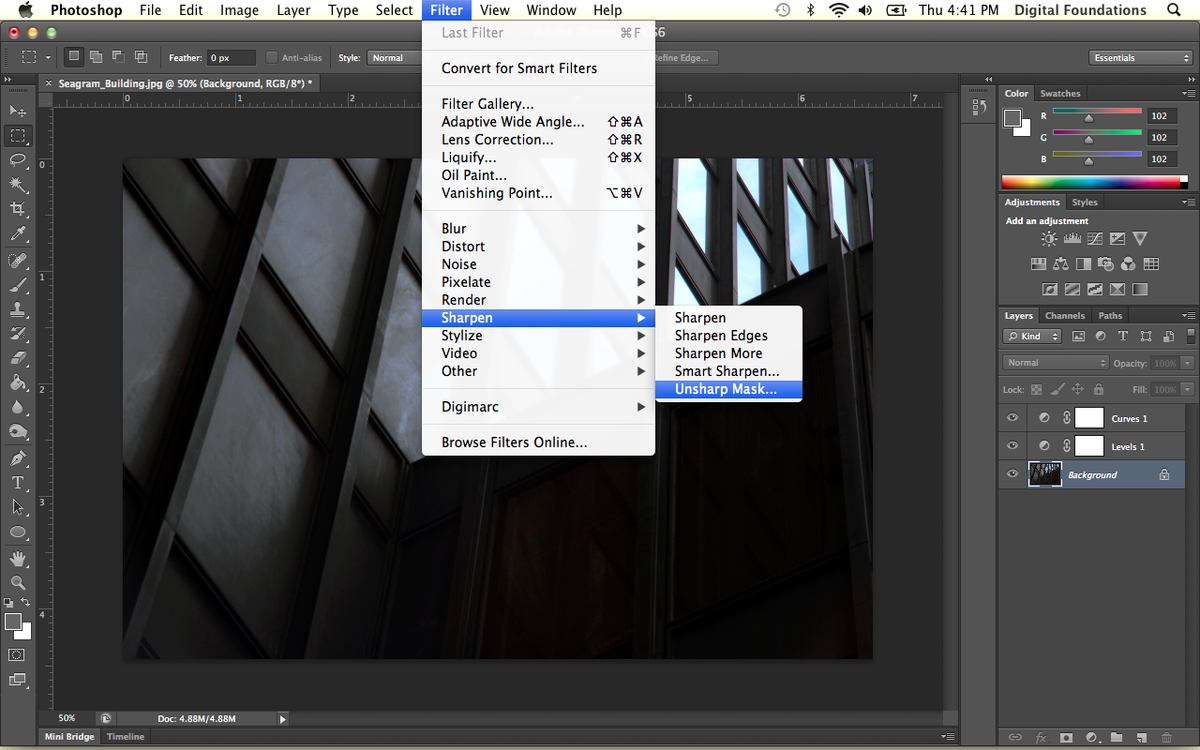Hide the Curves 1 layer
The height and width of the screenshot is (750, 1200).
click(1013, 418)
